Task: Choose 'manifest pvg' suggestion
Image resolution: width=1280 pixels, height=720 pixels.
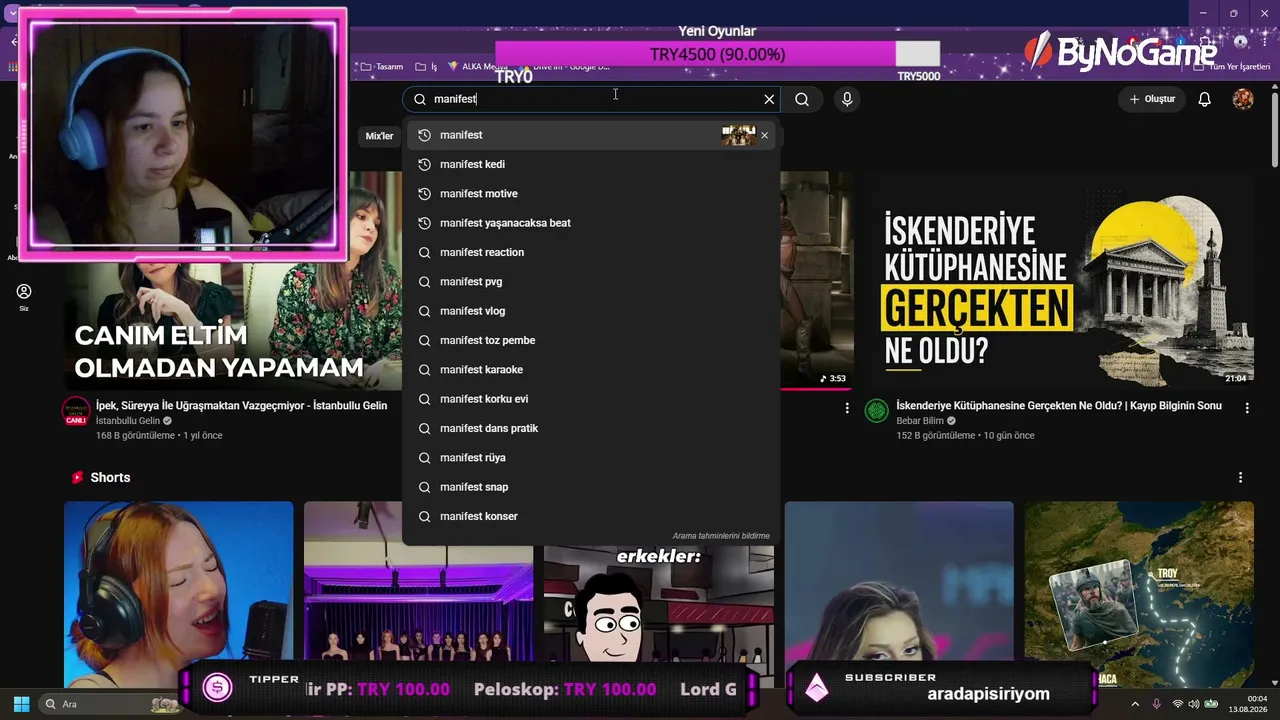Action: coord(591,282)
